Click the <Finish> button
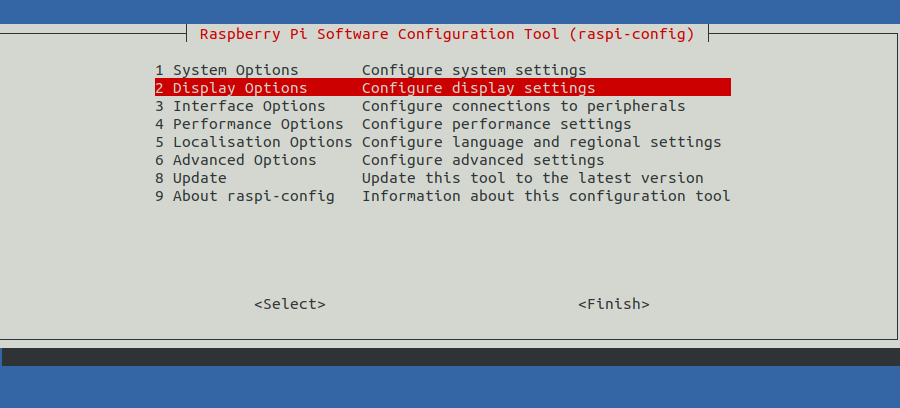This screenshot has width=900, height=408. [614, 304]
